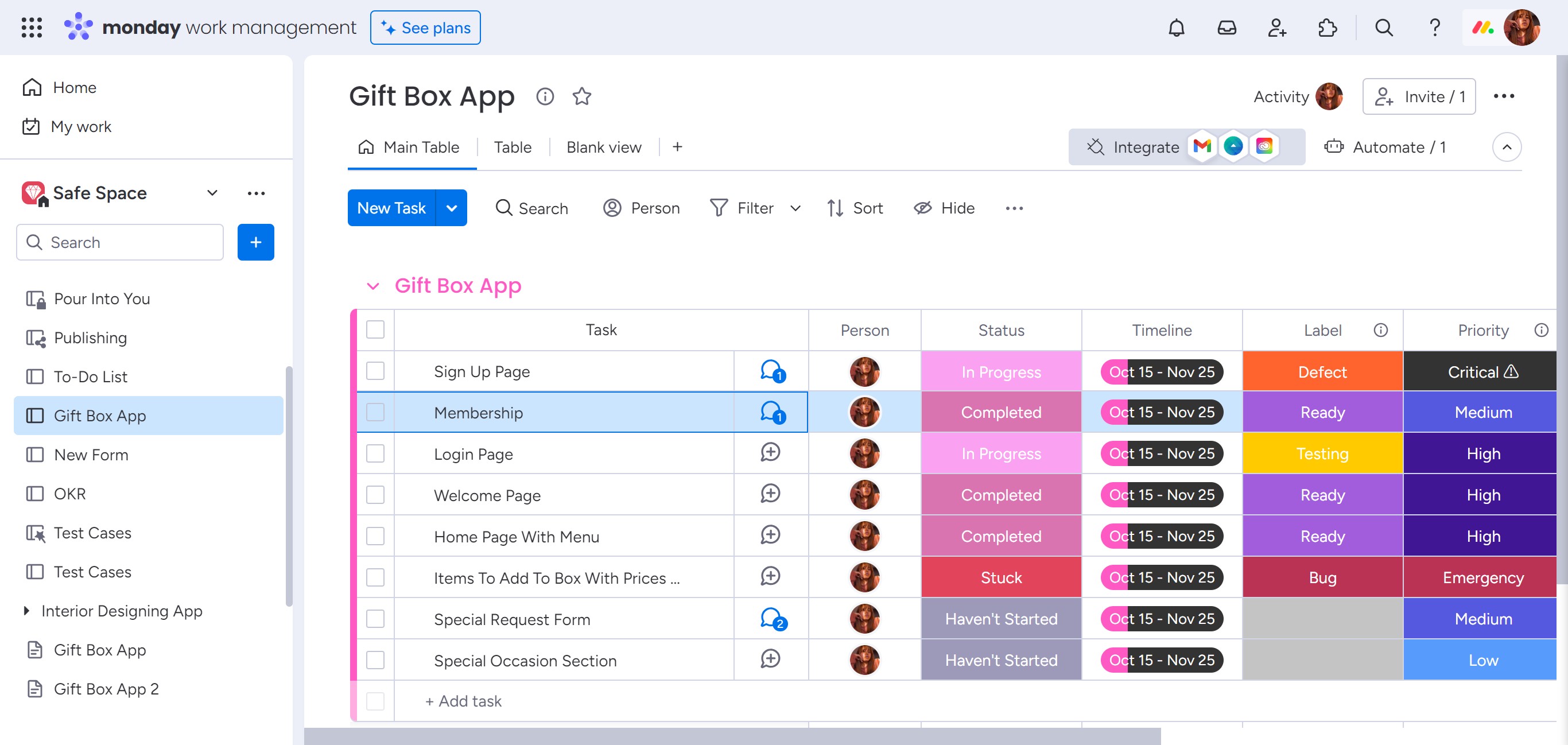Image resolution: width=1568 pixels, height=745 pixels.
Task: Select all tasks with header checkbox
Action: click(x=375, y=330)
